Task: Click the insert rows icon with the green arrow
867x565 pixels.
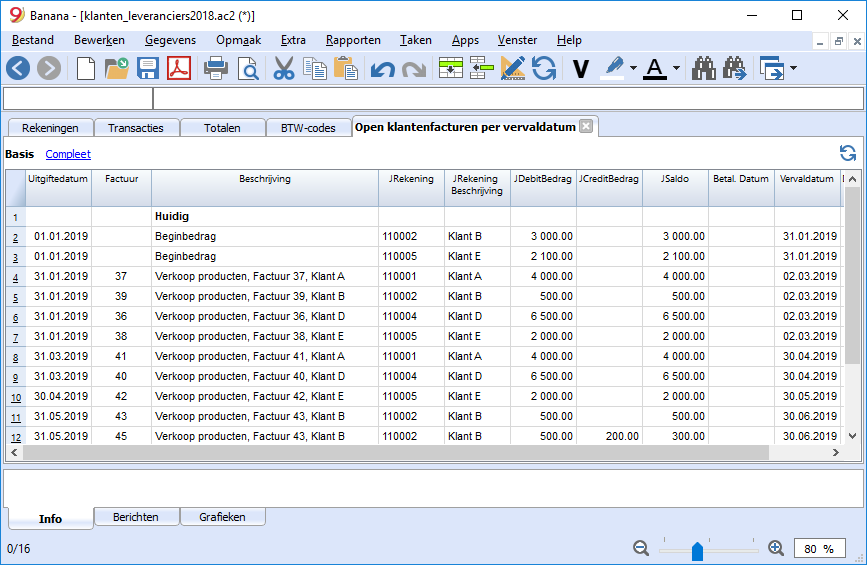Action: (482, 69)
